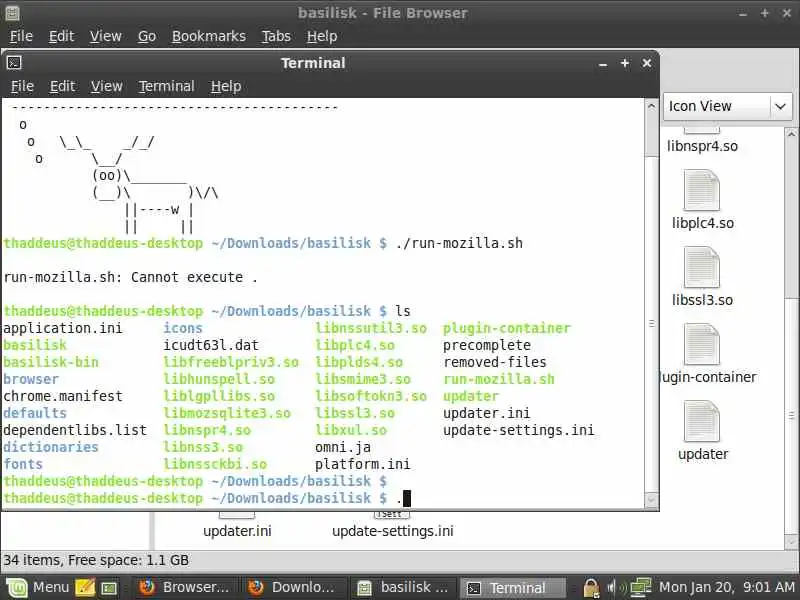The width and height of the screenshot is (800, 600).
Task: Switch to the Downloads taskbar window
Action: tap(293, 587)
